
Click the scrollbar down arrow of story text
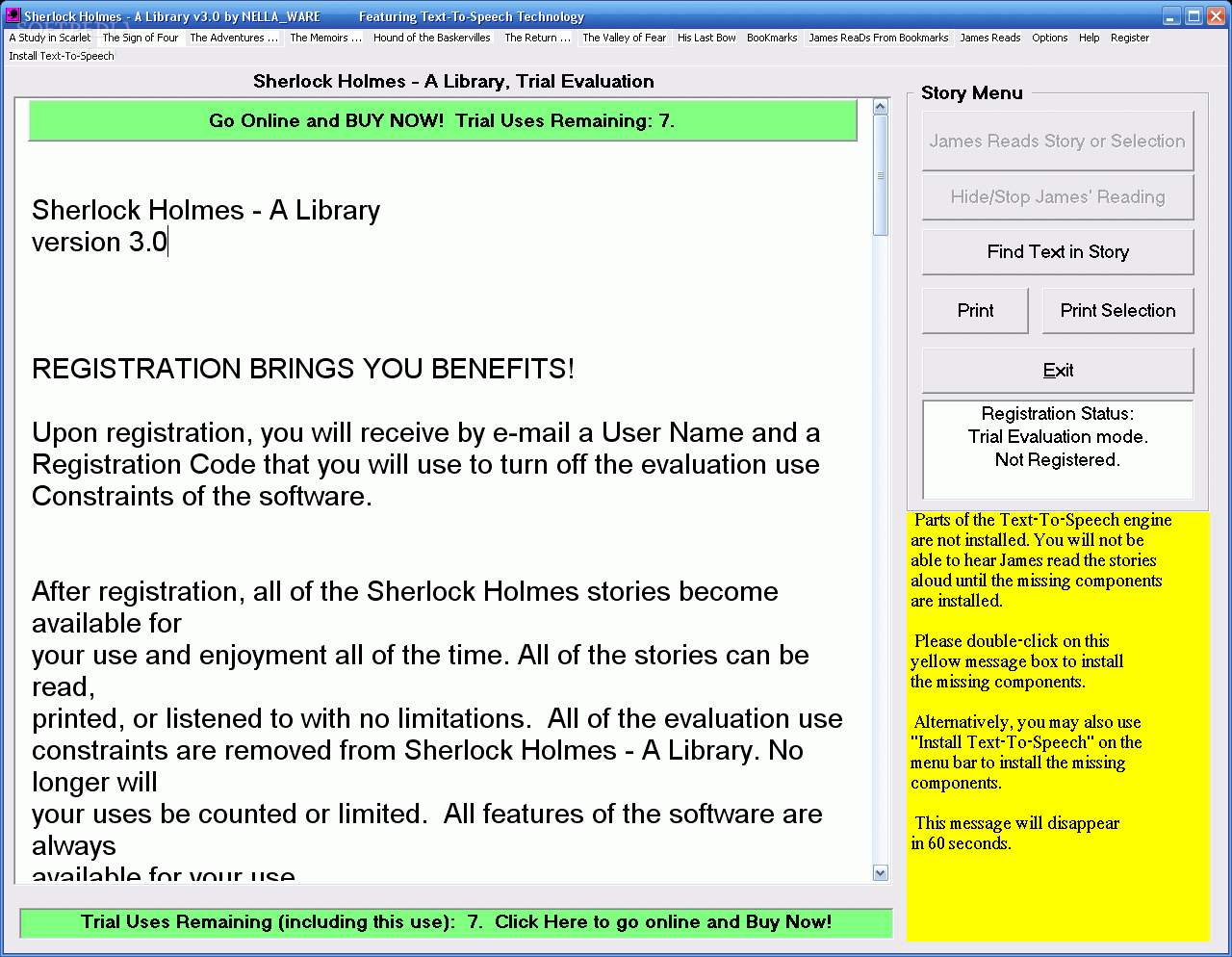coord(881,872)
